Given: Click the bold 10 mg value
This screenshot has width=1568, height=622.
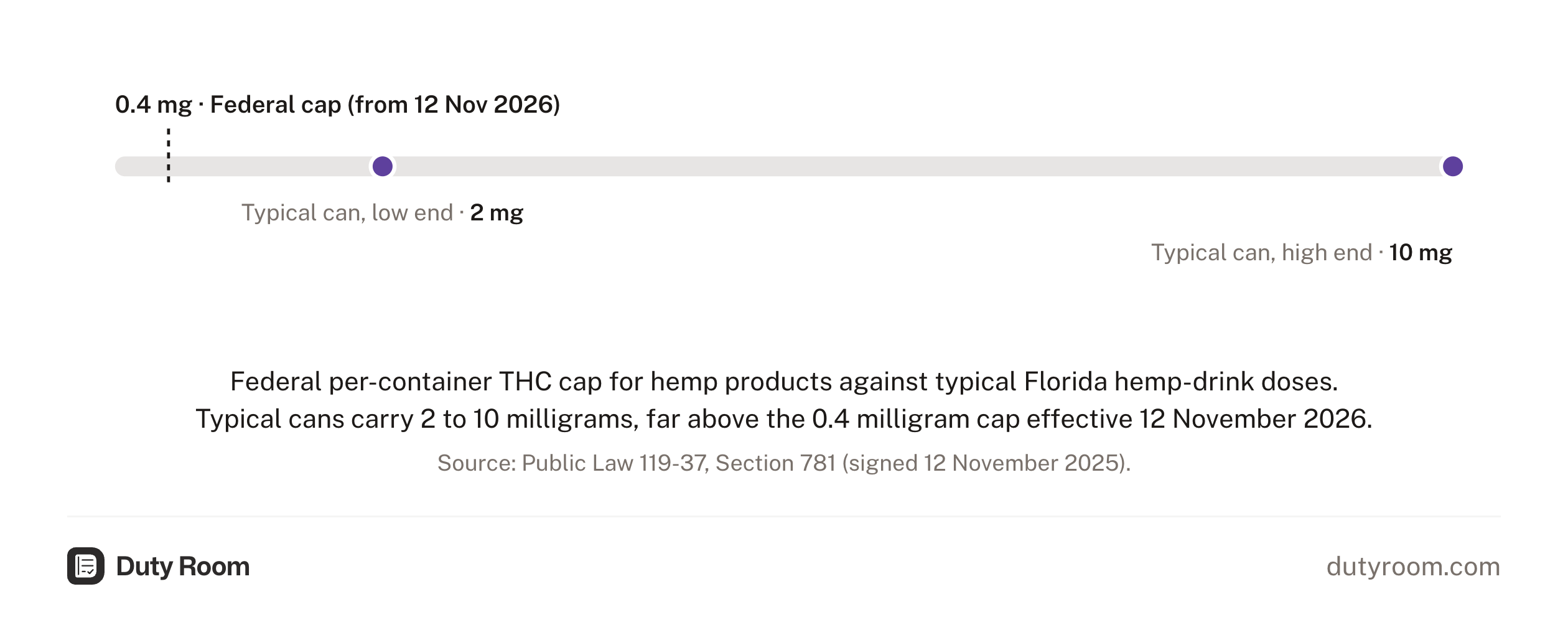Looking at the screenshot, I should (x=1421, y=253).
